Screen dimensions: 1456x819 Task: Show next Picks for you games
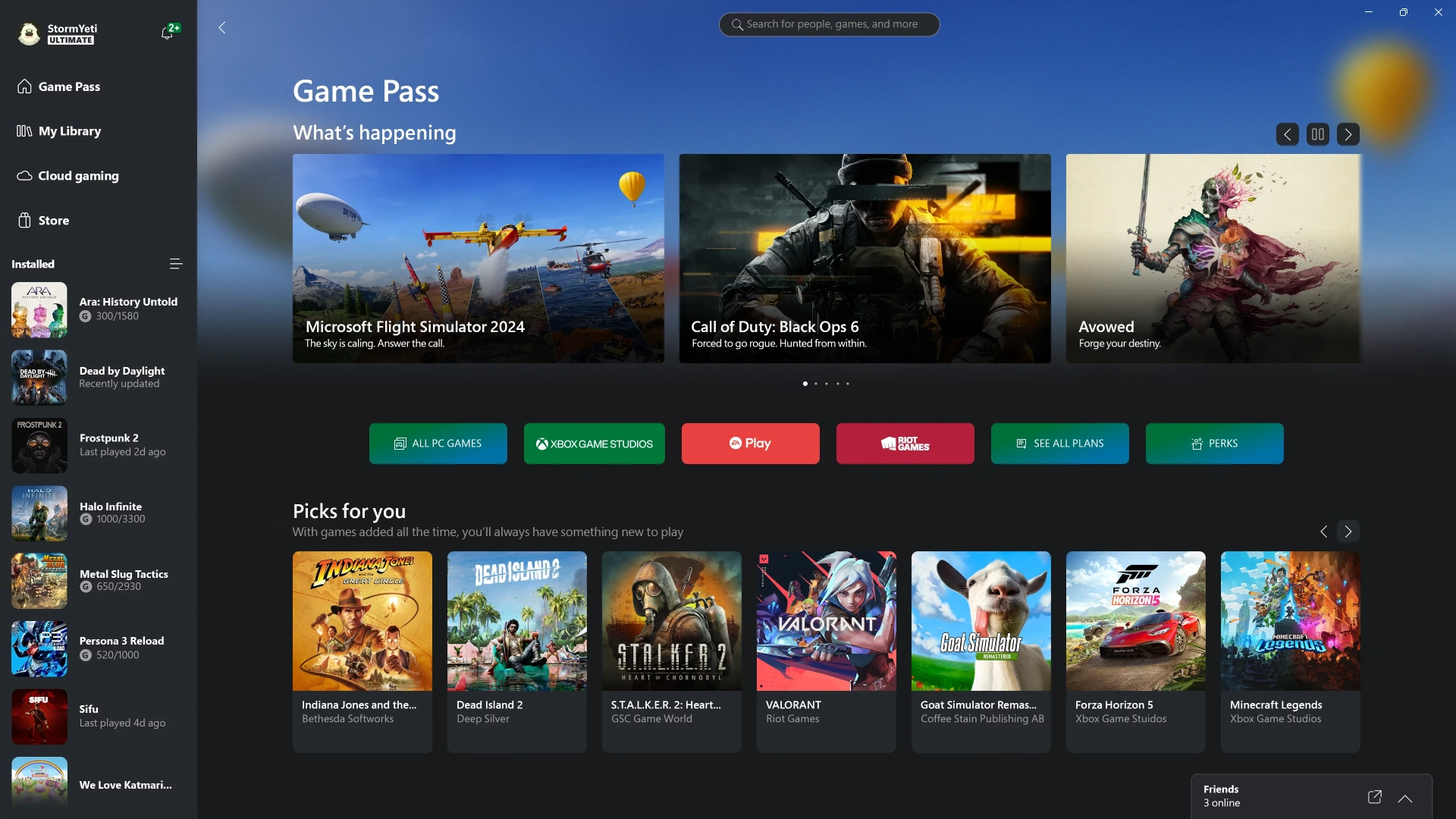tap(1348, 532)
